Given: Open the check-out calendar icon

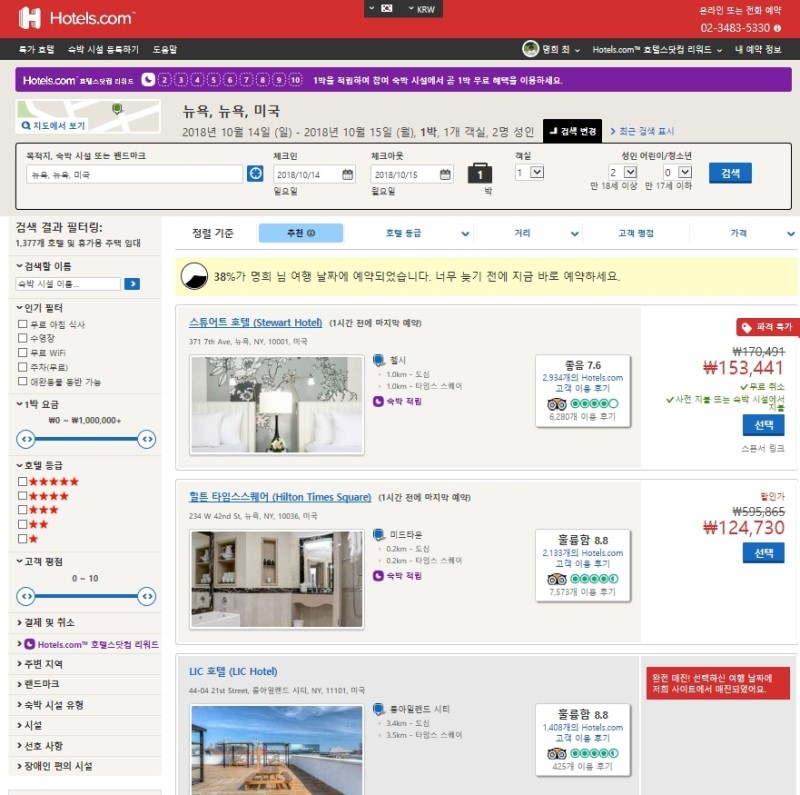Looking at the screenshot, I should tap(445, 175).
